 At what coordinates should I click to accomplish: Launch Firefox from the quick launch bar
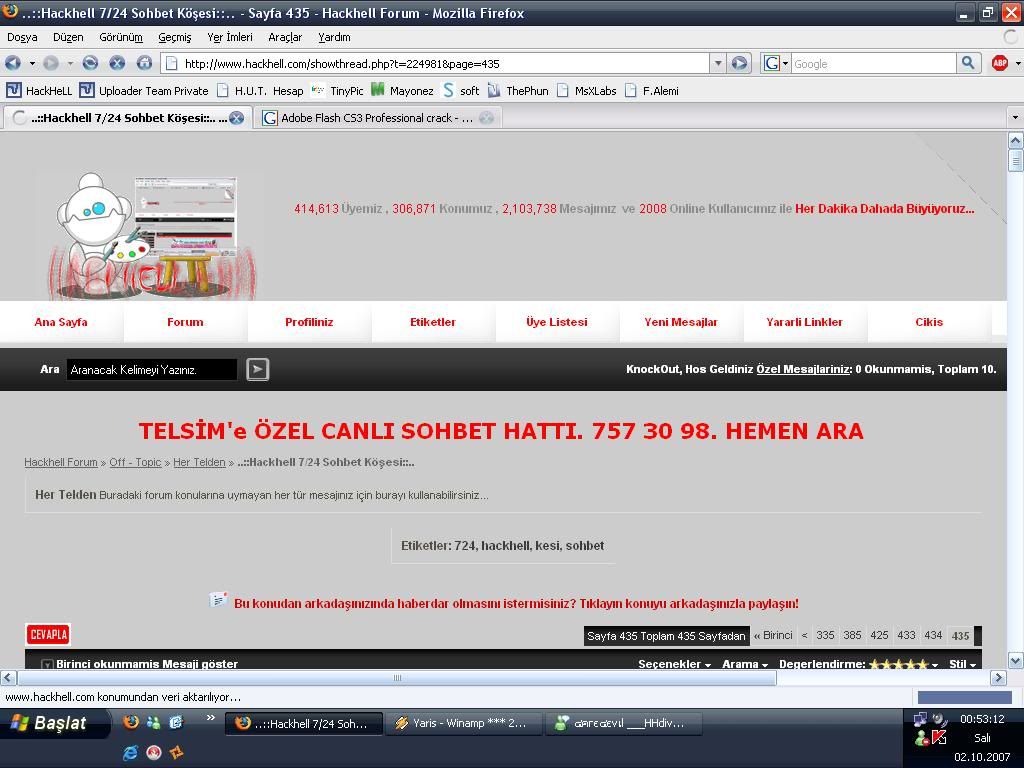(x=131, y=722)
